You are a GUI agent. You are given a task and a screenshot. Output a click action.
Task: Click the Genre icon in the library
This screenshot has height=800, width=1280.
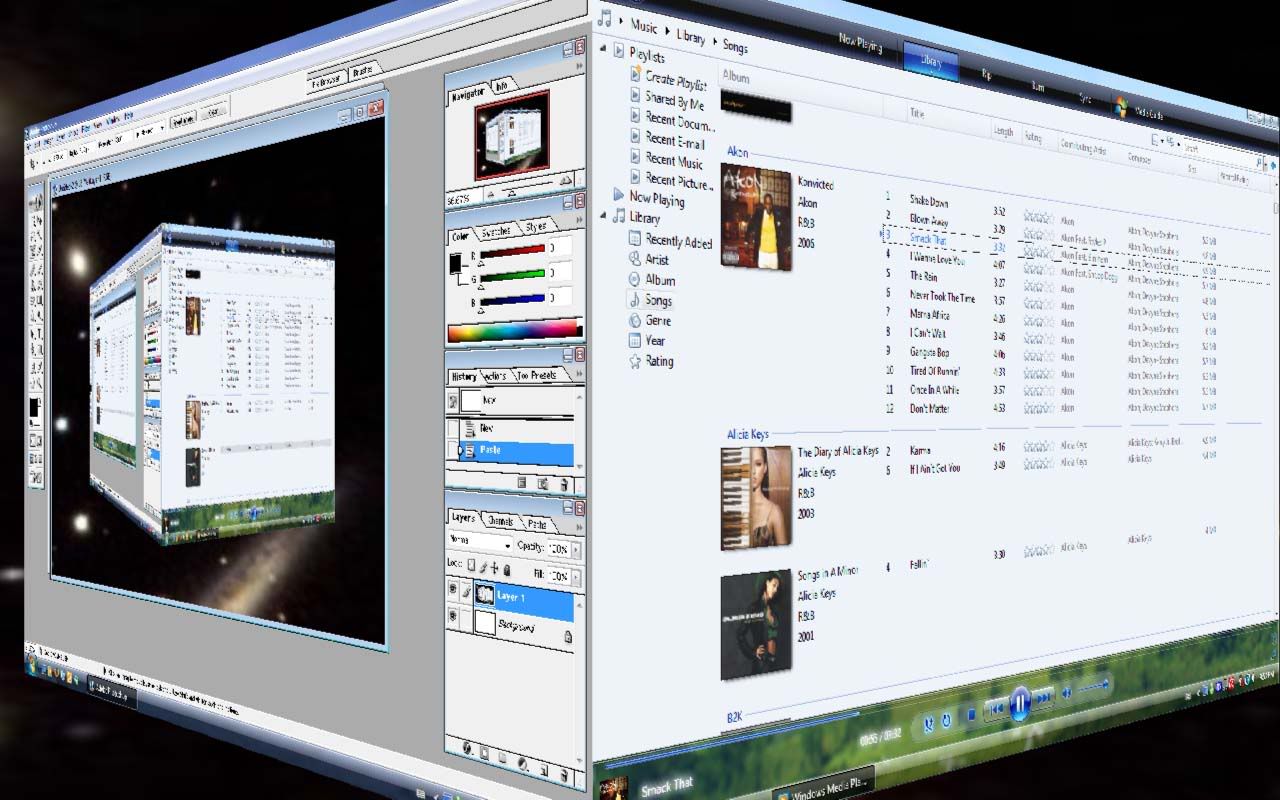[x=634, y=320]
